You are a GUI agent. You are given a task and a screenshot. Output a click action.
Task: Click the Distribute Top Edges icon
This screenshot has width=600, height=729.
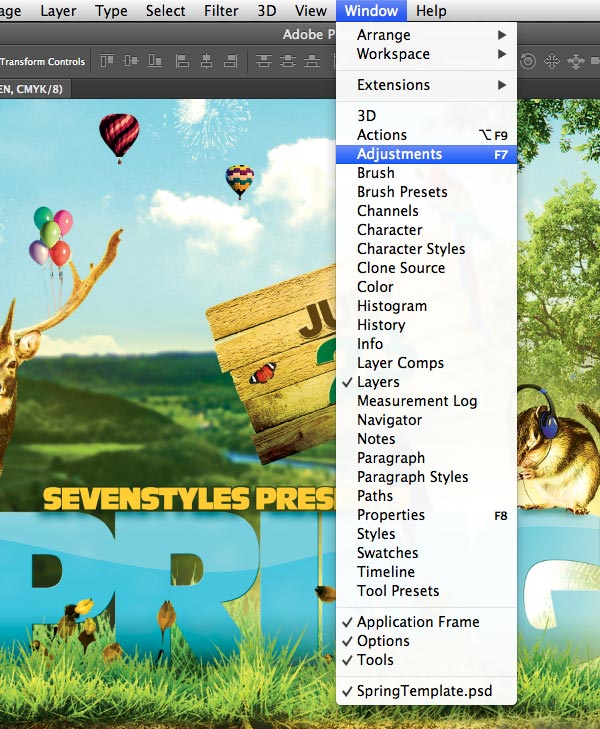(264, 61)
